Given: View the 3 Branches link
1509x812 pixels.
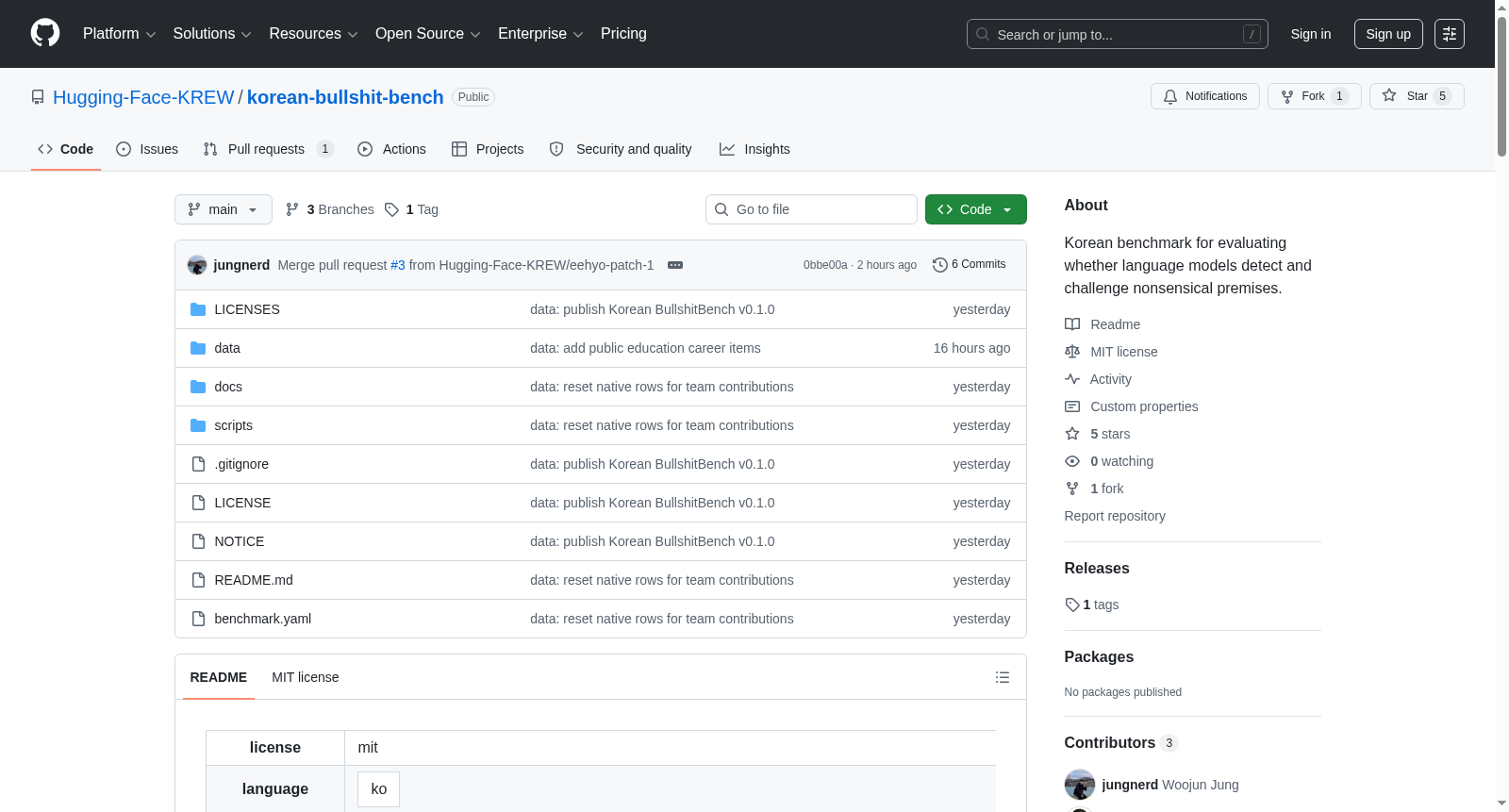Looking at the screenshot, I should (330, 209).
